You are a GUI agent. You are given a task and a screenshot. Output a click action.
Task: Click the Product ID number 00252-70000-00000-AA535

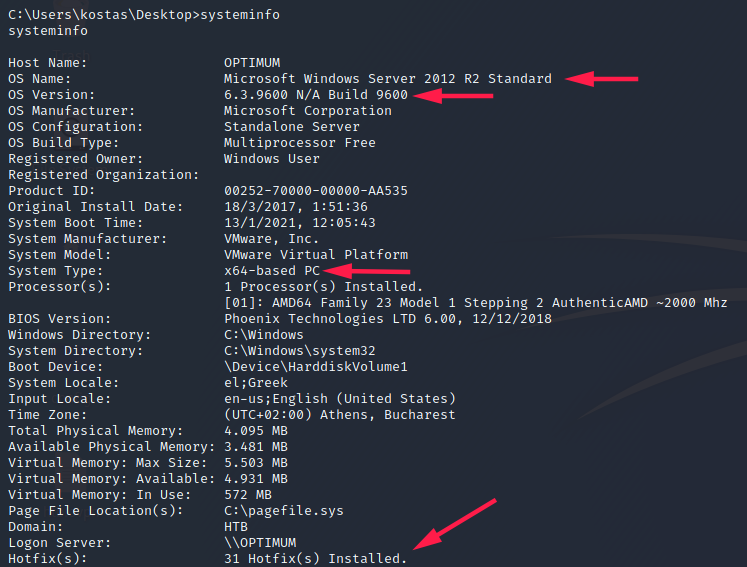[316, 191]
